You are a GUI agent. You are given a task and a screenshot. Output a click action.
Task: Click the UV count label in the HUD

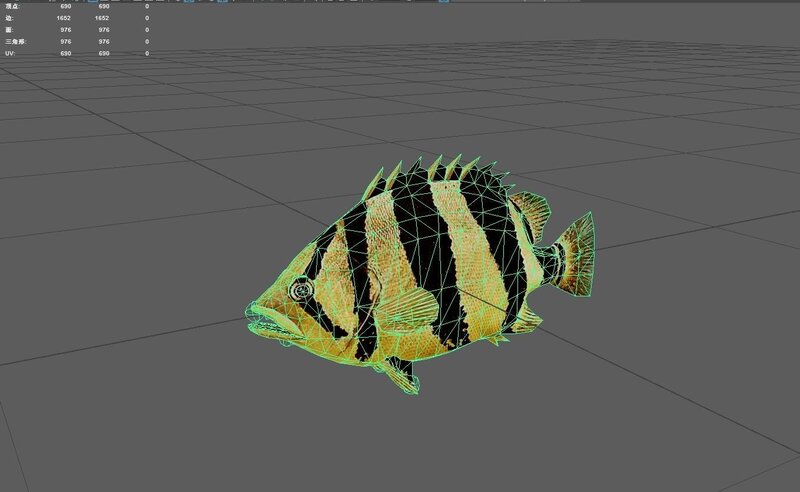point(8,54)
